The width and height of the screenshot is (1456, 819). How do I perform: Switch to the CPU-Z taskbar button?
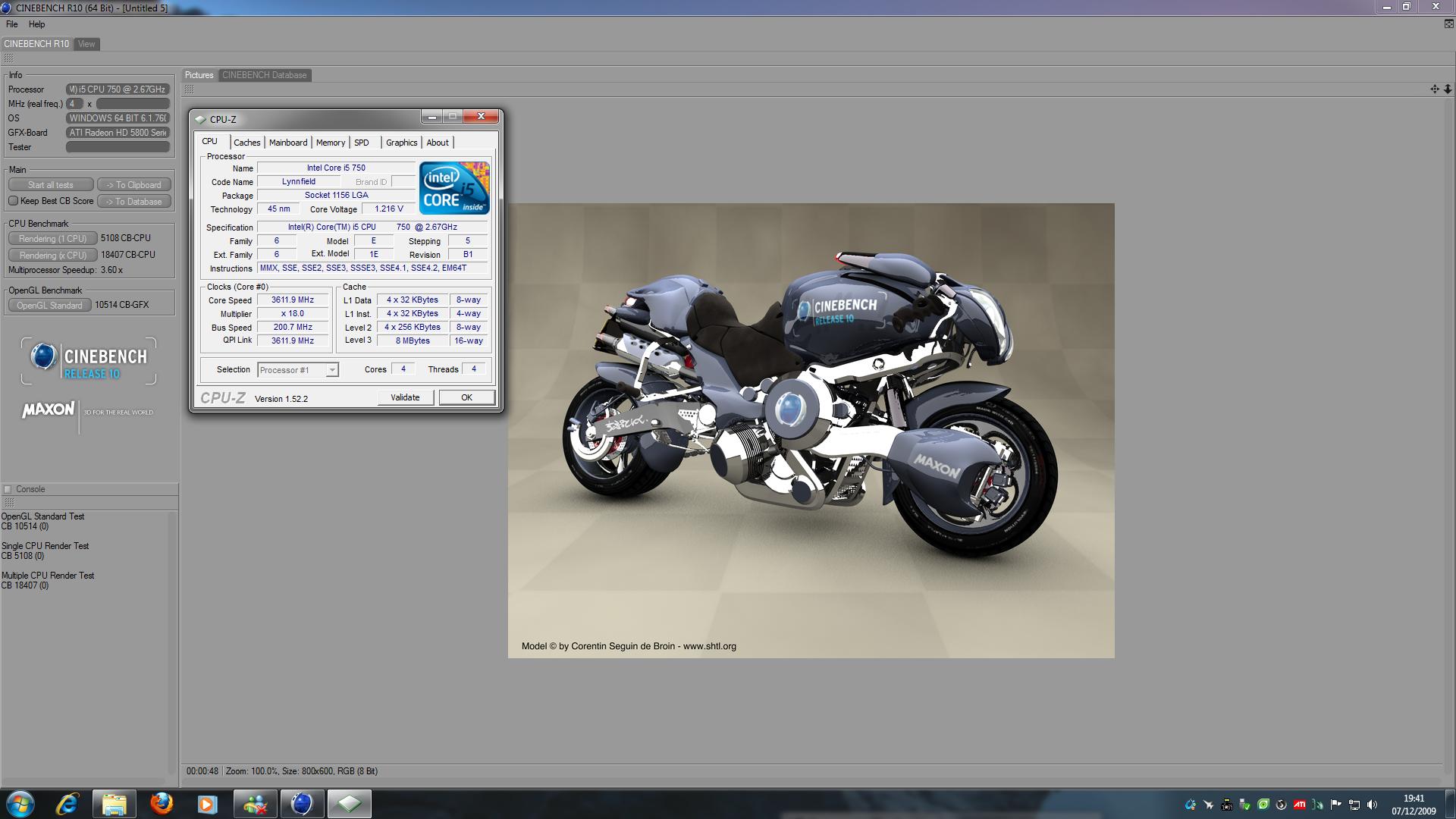[349, 804]
